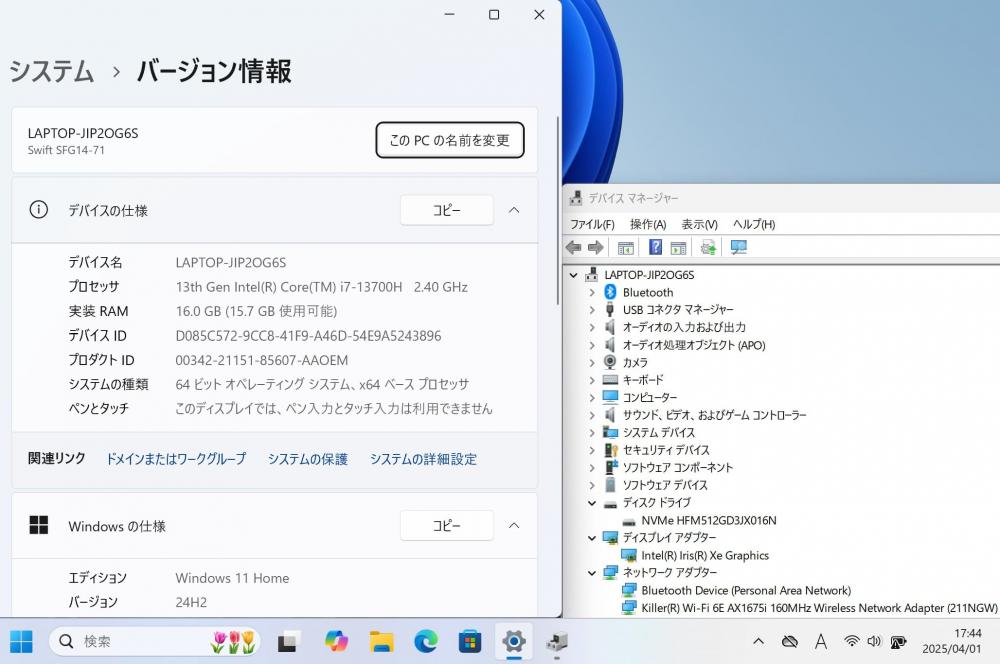Show hidden system tray icons
Viewport: 1000px width, 664px height.
tap(758, 641)
